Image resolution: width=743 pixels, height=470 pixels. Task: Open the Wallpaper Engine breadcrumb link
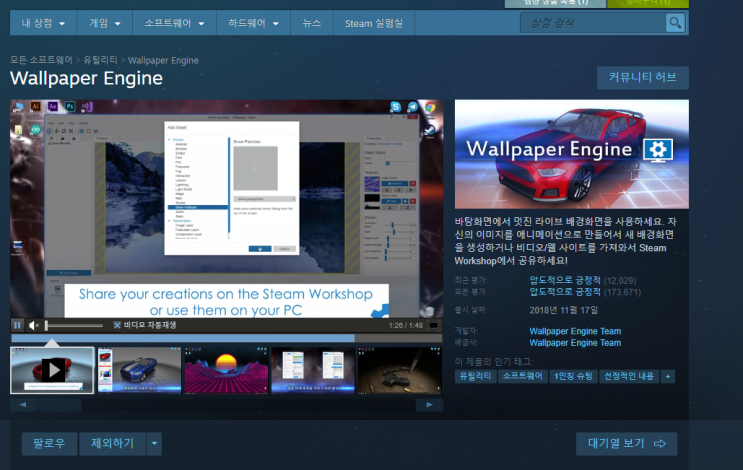click(163, 61)
